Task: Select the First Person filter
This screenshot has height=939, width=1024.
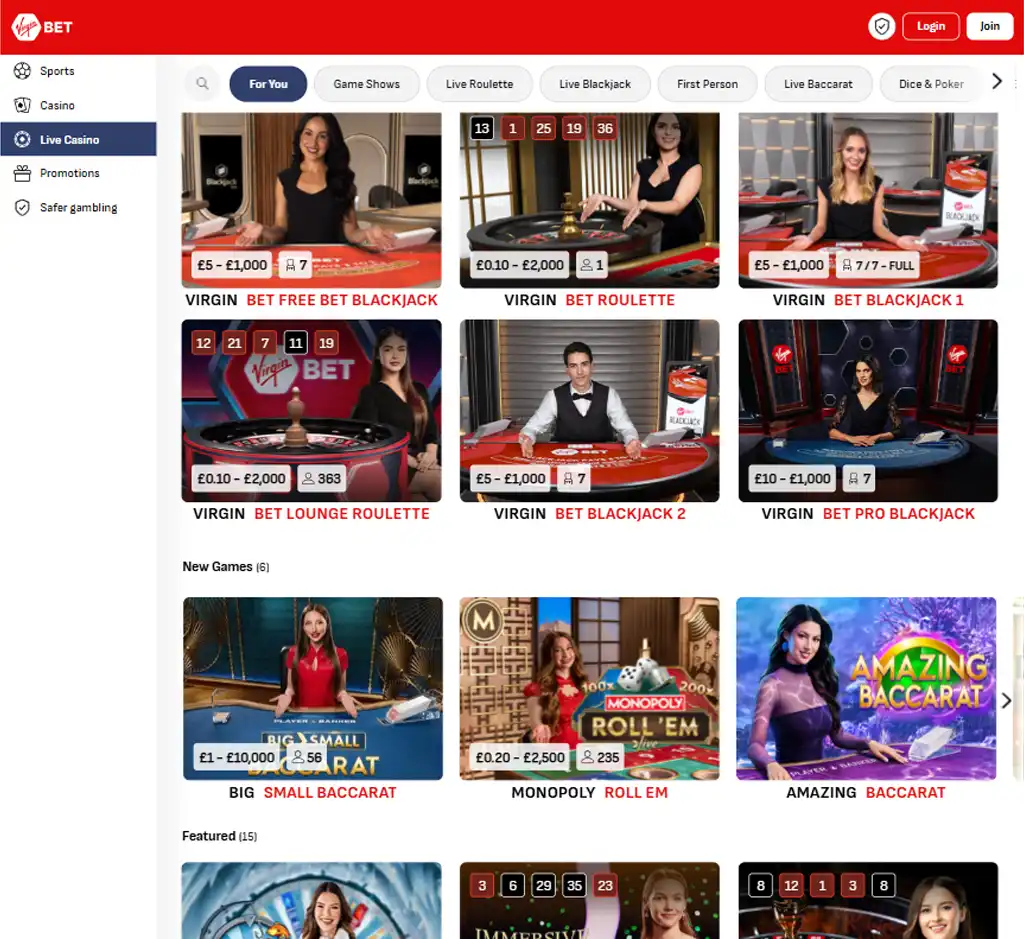Action: [707, 84]
